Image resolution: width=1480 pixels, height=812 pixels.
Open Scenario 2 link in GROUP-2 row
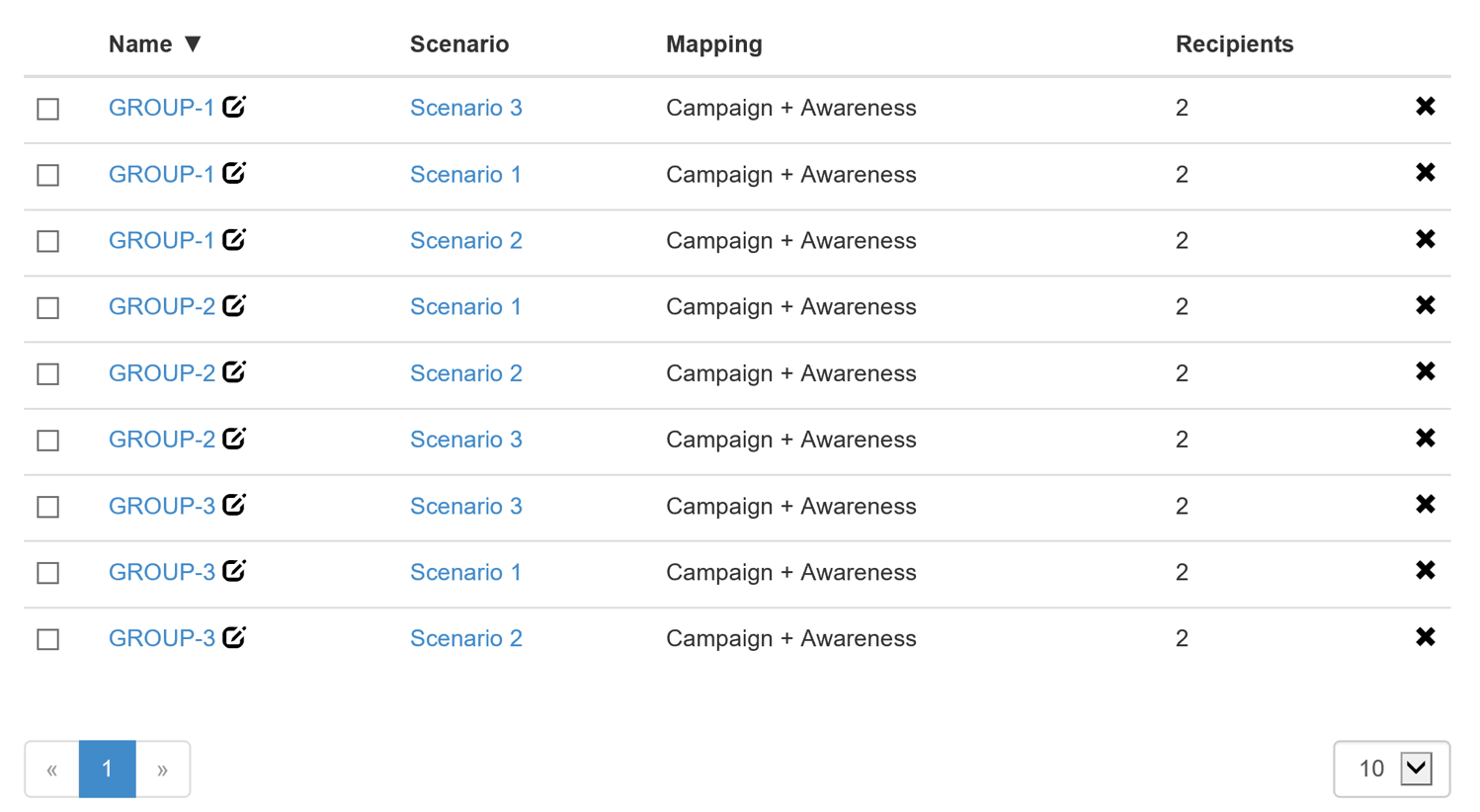coord(466,373)
